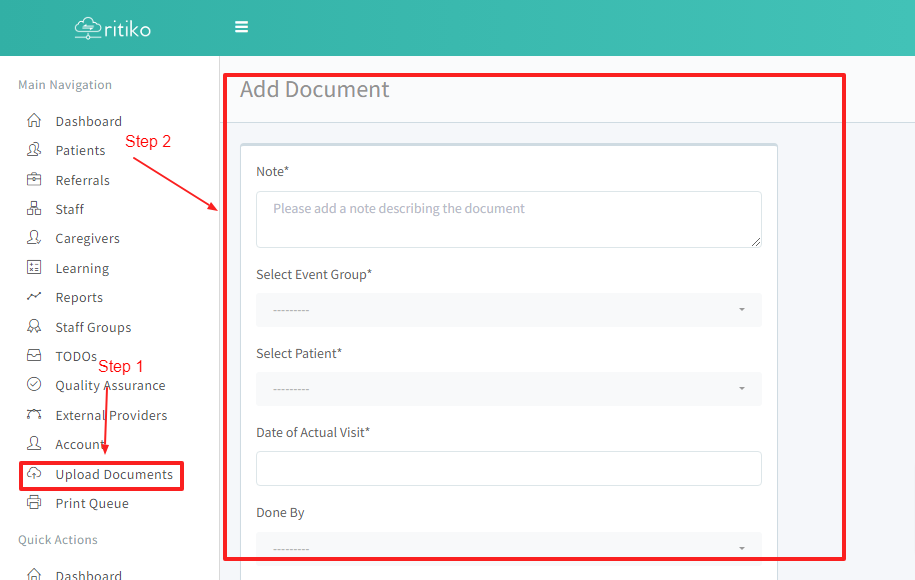
Task: Navigate to the TODOs page
Action: [75, 356]
